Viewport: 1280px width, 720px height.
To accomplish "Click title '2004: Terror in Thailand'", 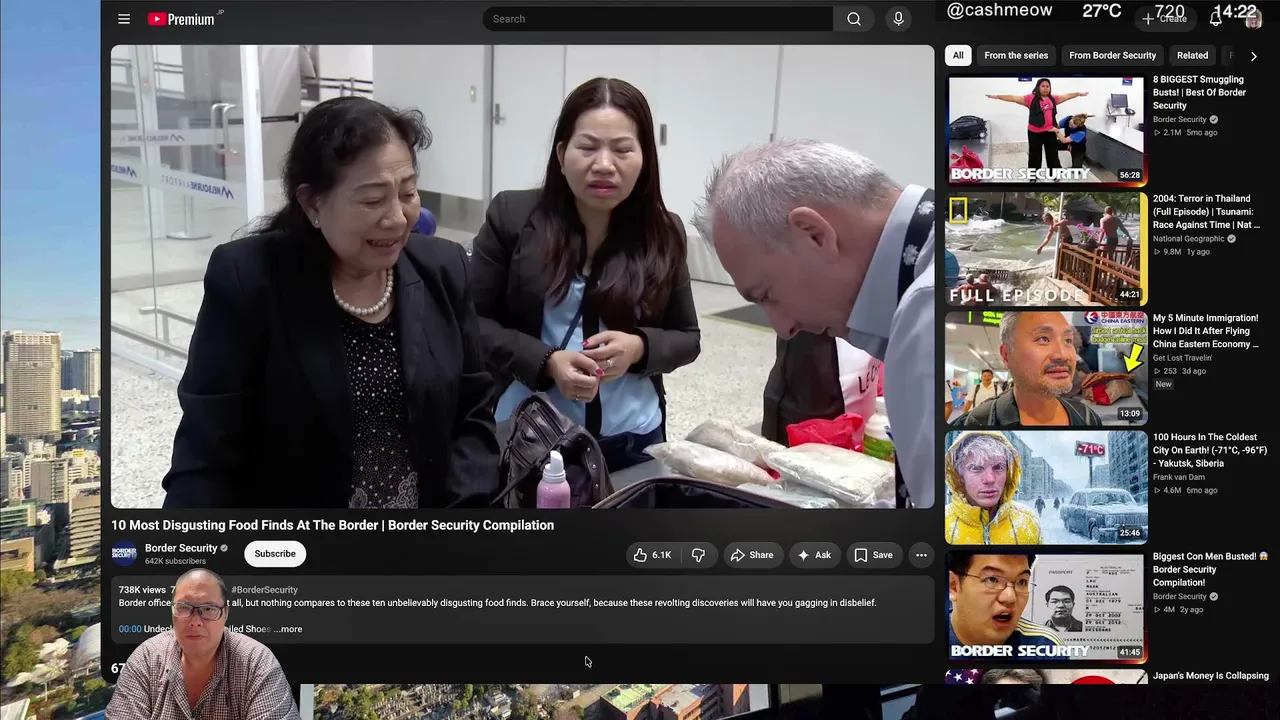I will [x=1206, y=212].
